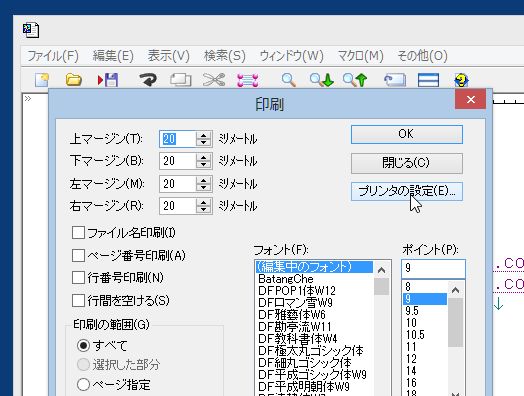The height and width of the screenshot is (396, 524).
Task: Click the 下マージン(B) input field
Action: point(177,161)
